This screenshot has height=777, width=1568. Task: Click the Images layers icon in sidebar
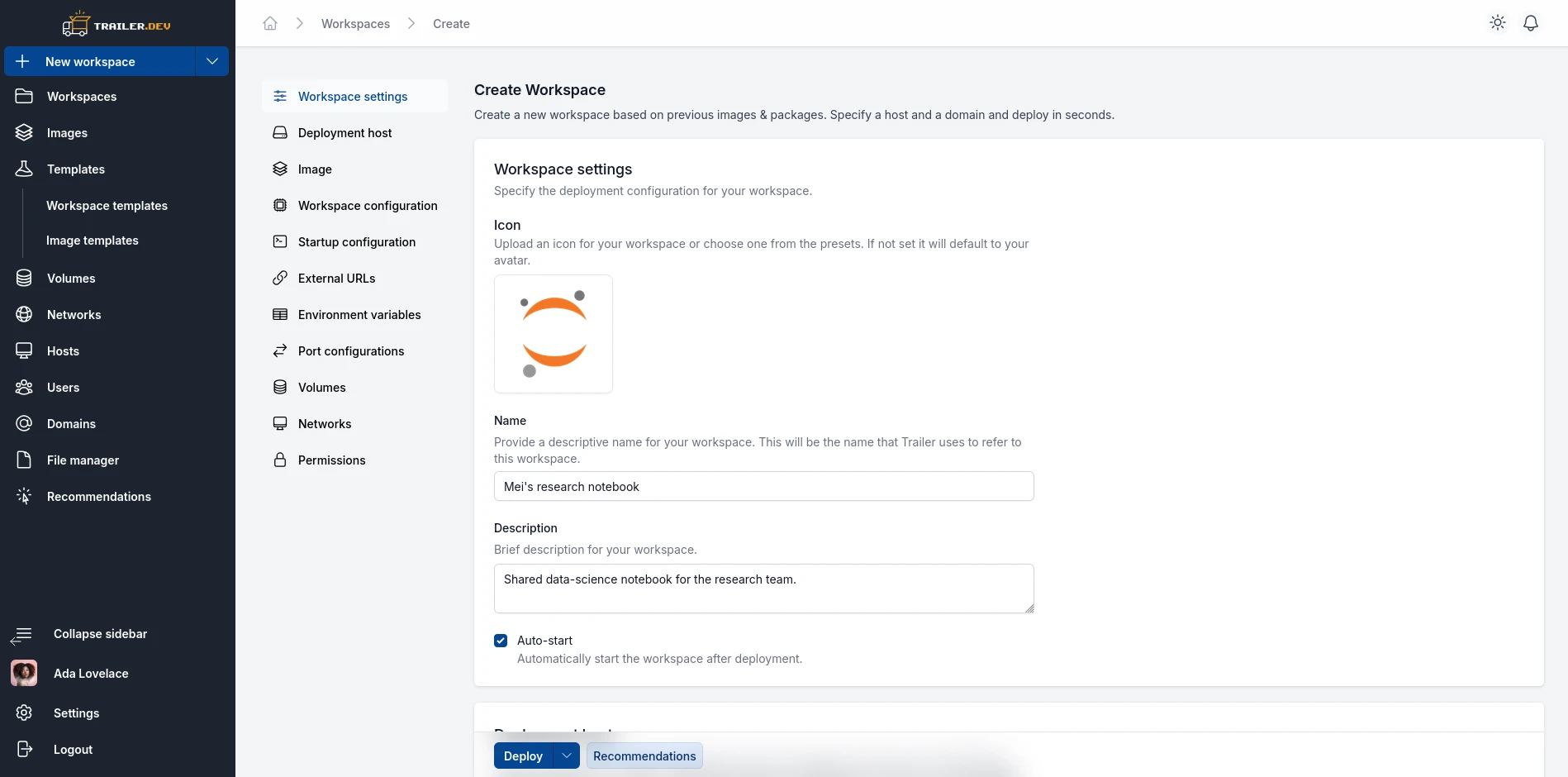(24, 132)
